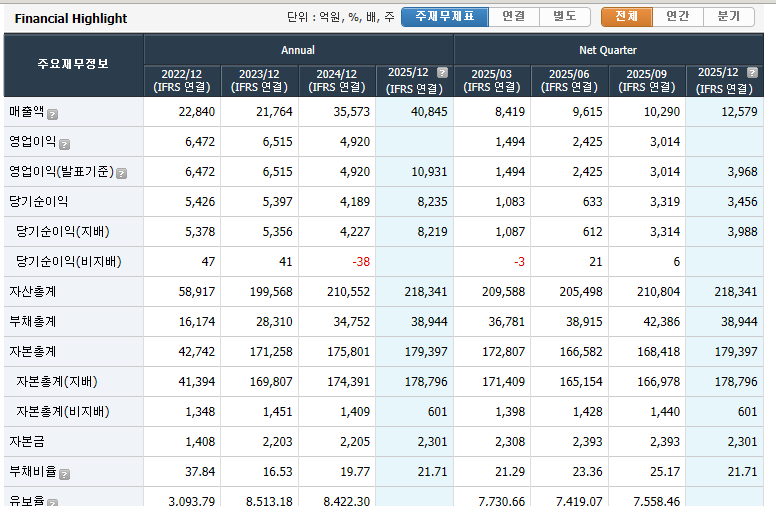Click the unit label 단위 : 억원, %, 배, 주
Viewport: 776px width, 506px height.
(x=340, y=17)
